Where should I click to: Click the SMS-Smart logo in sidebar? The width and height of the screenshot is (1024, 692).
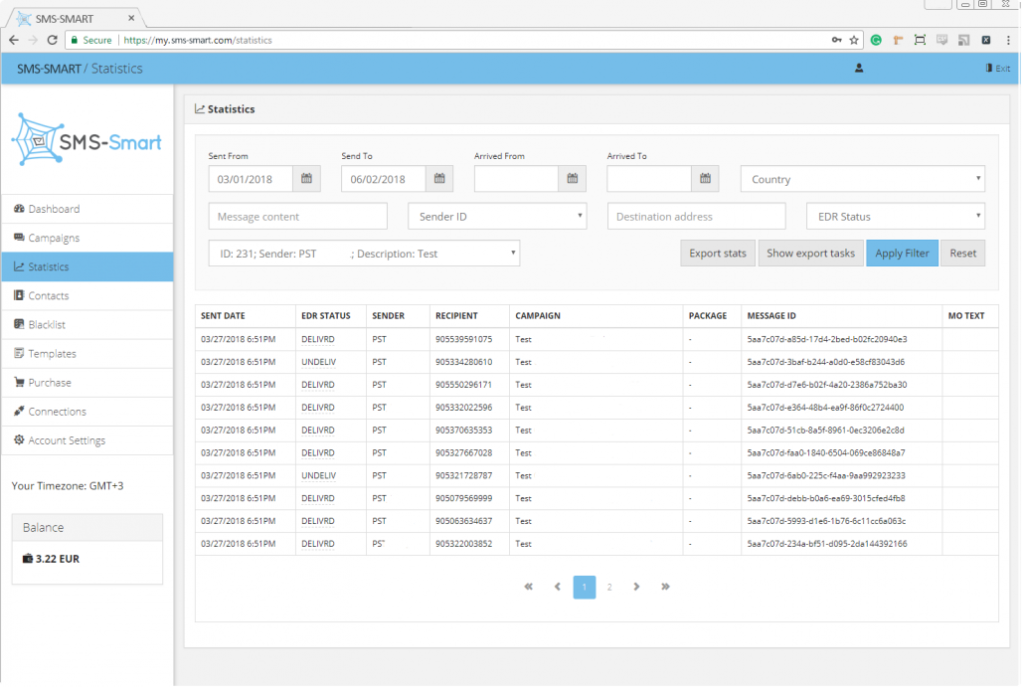tap(86, 140)
